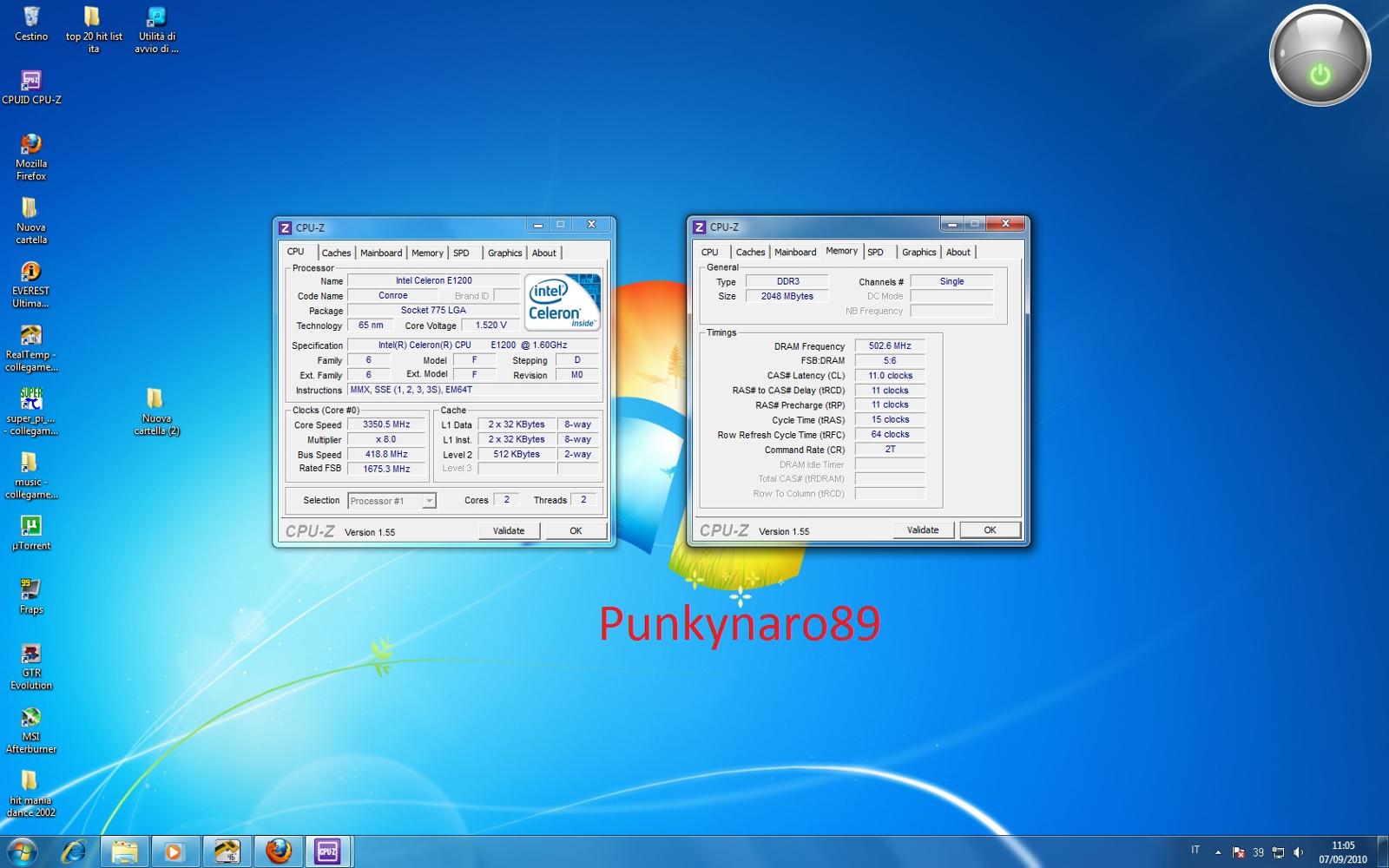The height and width of the screenshot is (868, 1389).
Task: Click the CPU-Z taskbar button
Action: [x=327, y=852]
